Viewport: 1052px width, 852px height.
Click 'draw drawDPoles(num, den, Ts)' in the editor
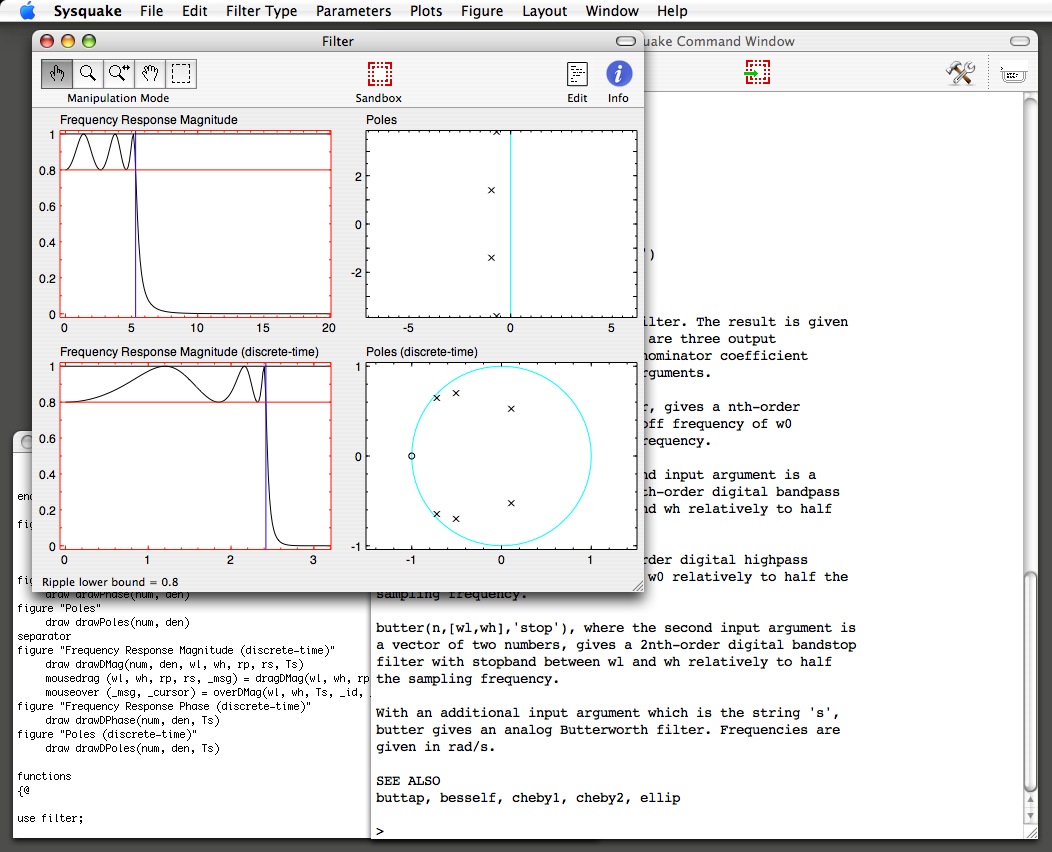click(x=132, y=748)
